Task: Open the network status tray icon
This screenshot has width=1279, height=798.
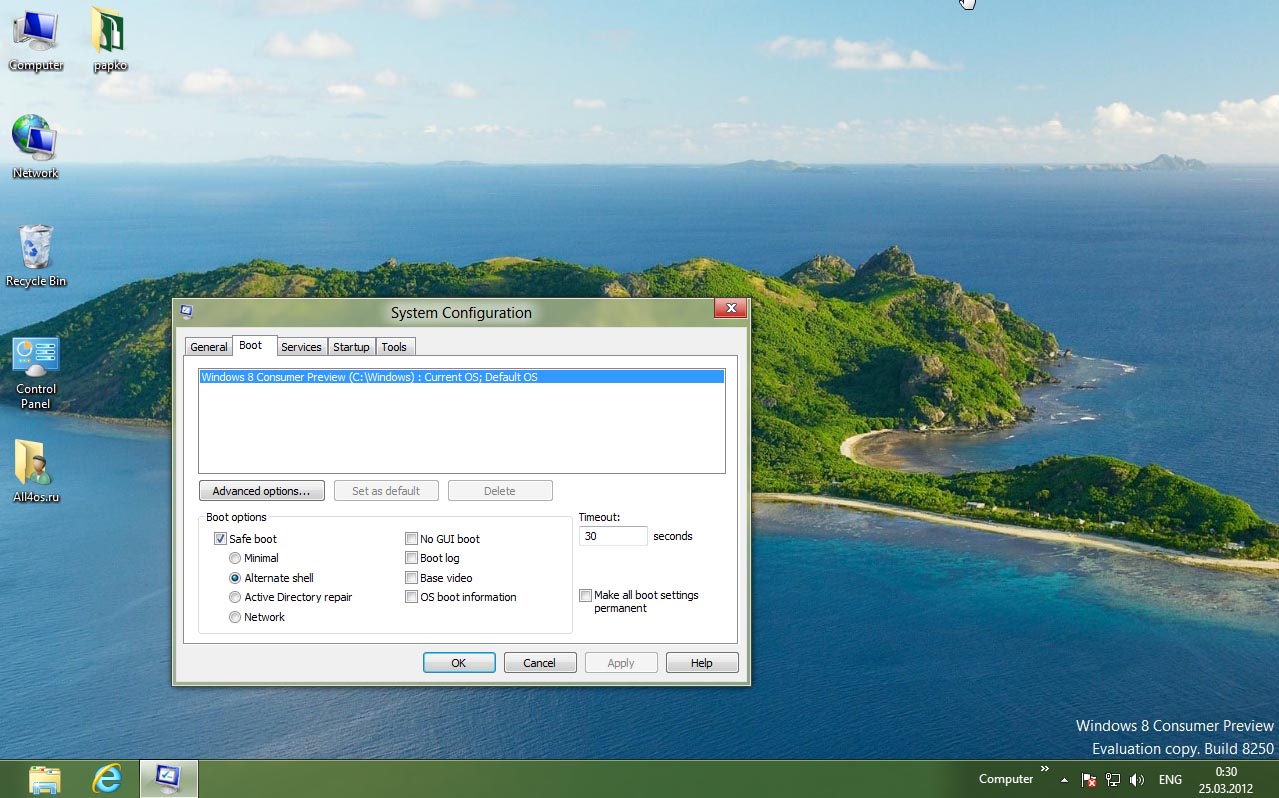Action: [1113, 779]
